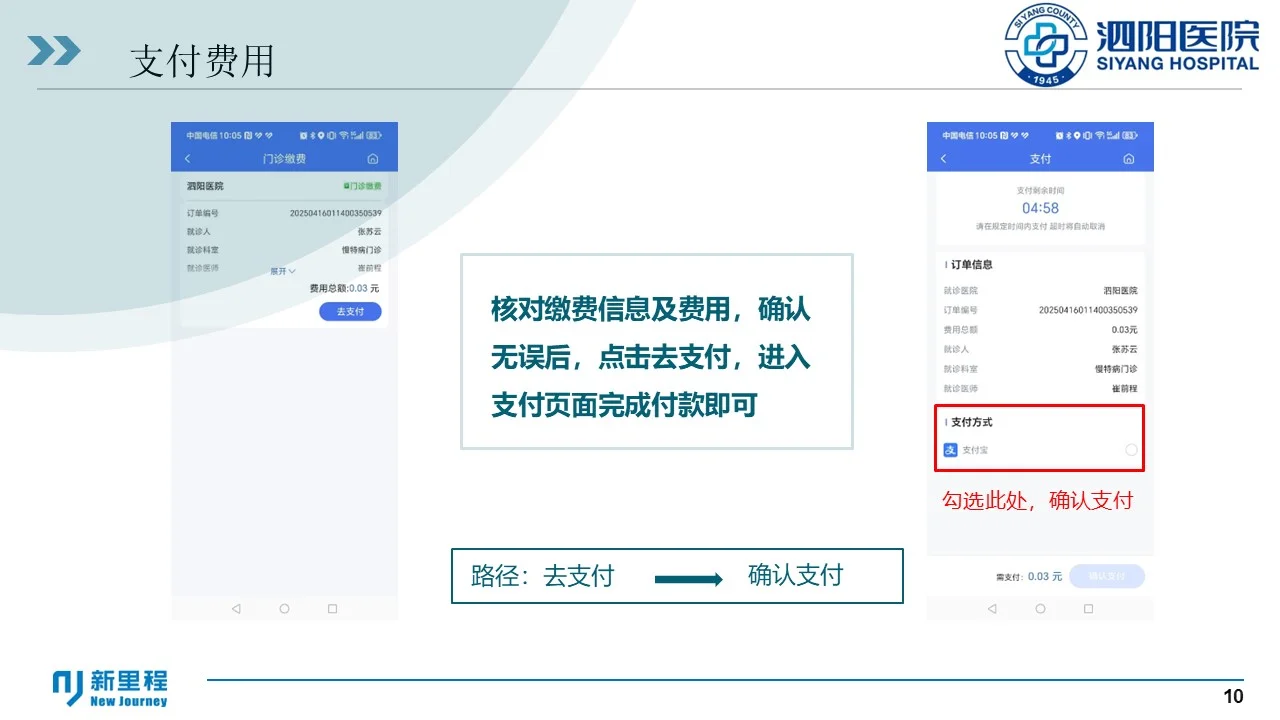Tap the 支付 title bar
1280x720 pixels.
click(1040, 158)
